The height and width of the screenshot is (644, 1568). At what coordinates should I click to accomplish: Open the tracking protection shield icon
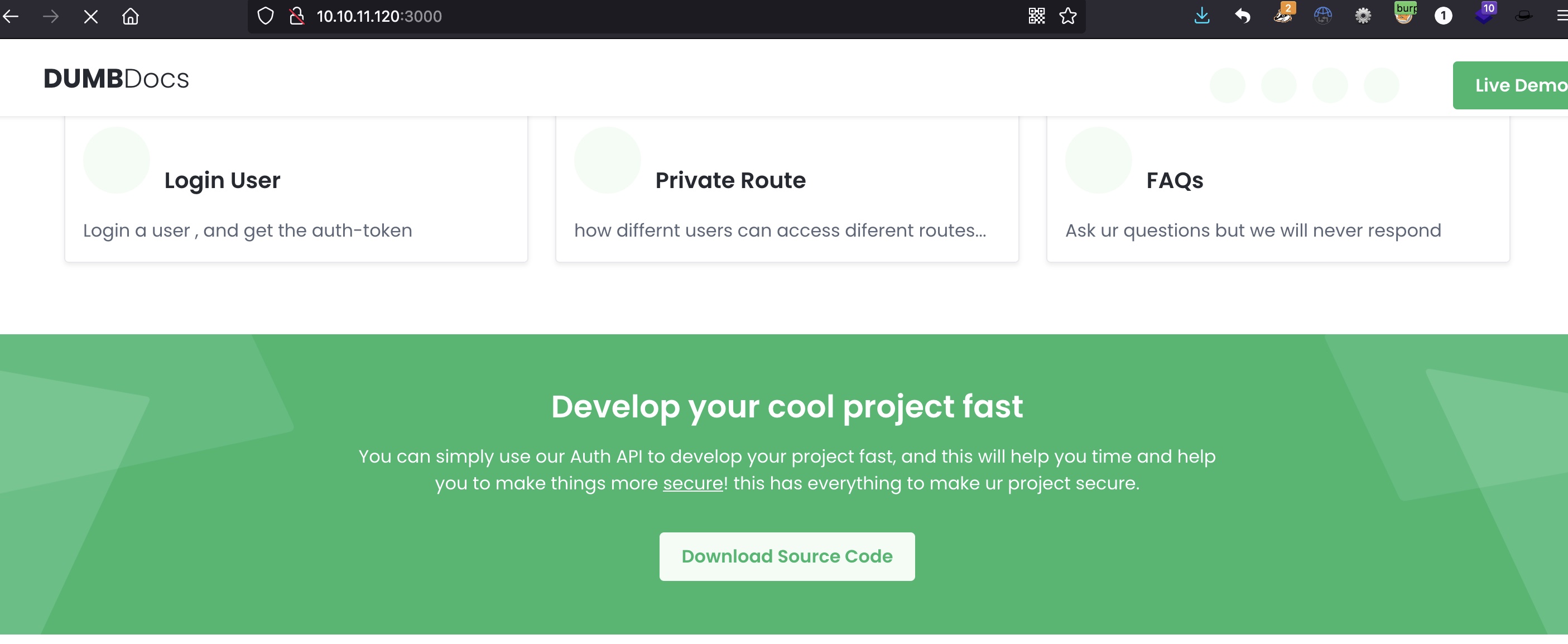[266, 16]
